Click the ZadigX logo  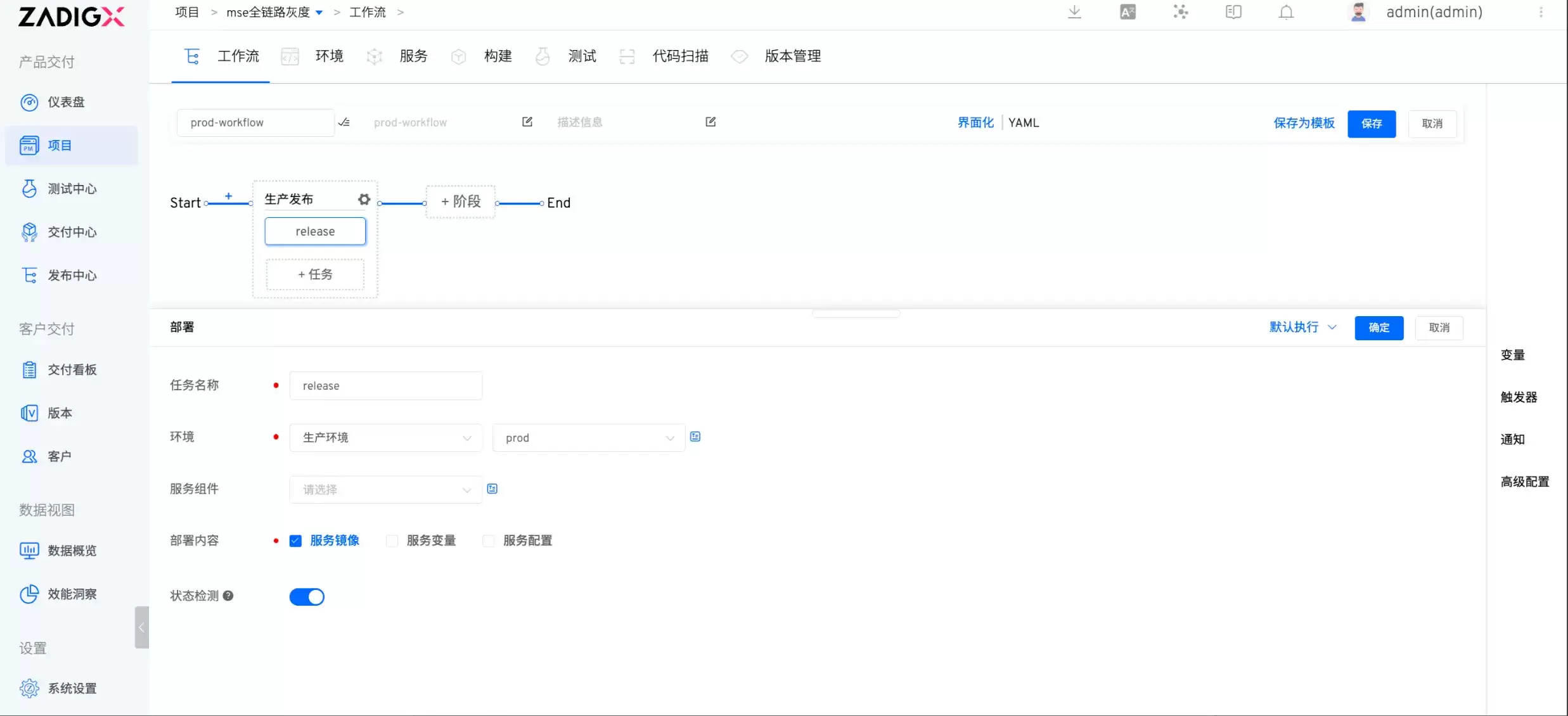[72, 16]
